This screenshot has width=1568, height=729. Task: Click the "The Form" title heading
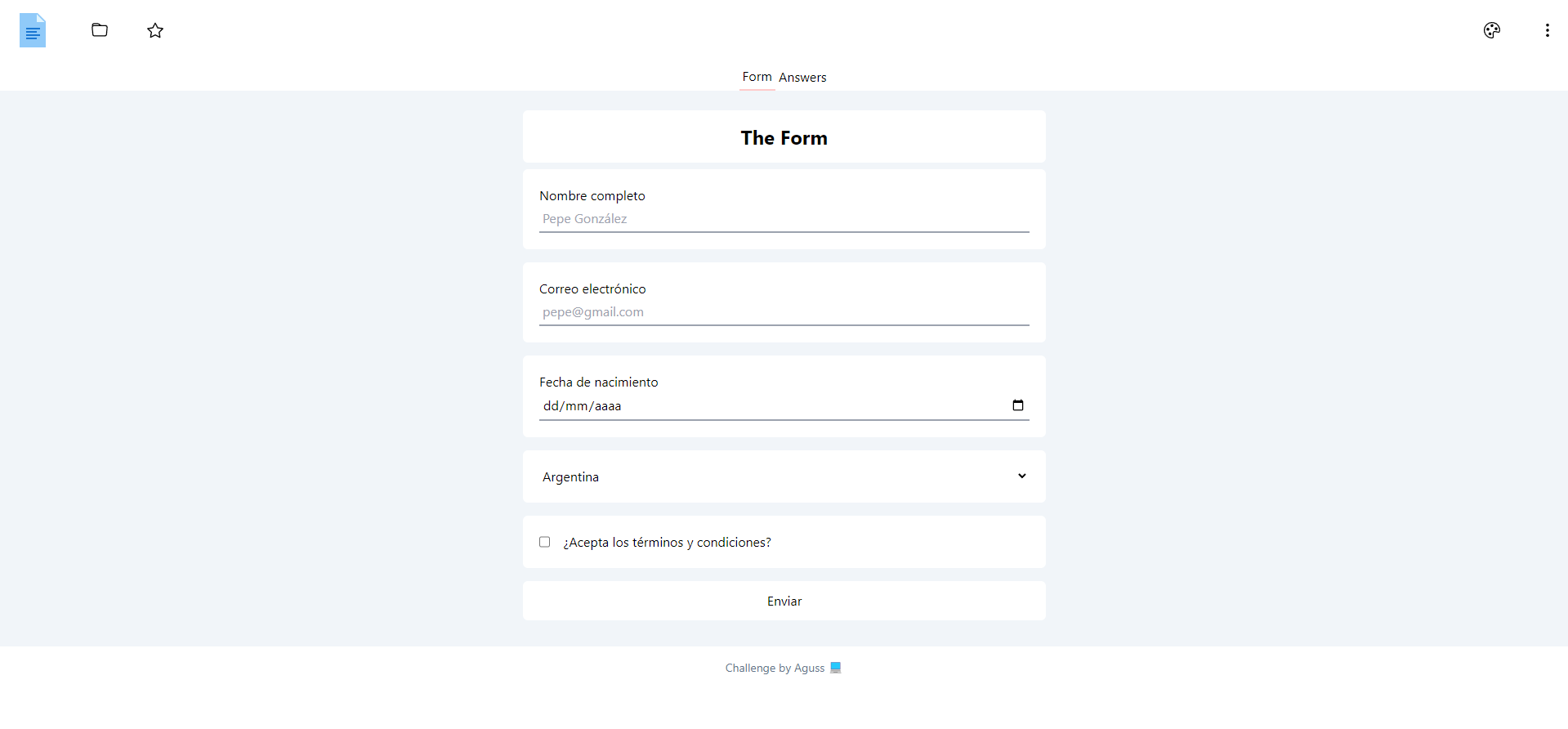tap(784, 138)
